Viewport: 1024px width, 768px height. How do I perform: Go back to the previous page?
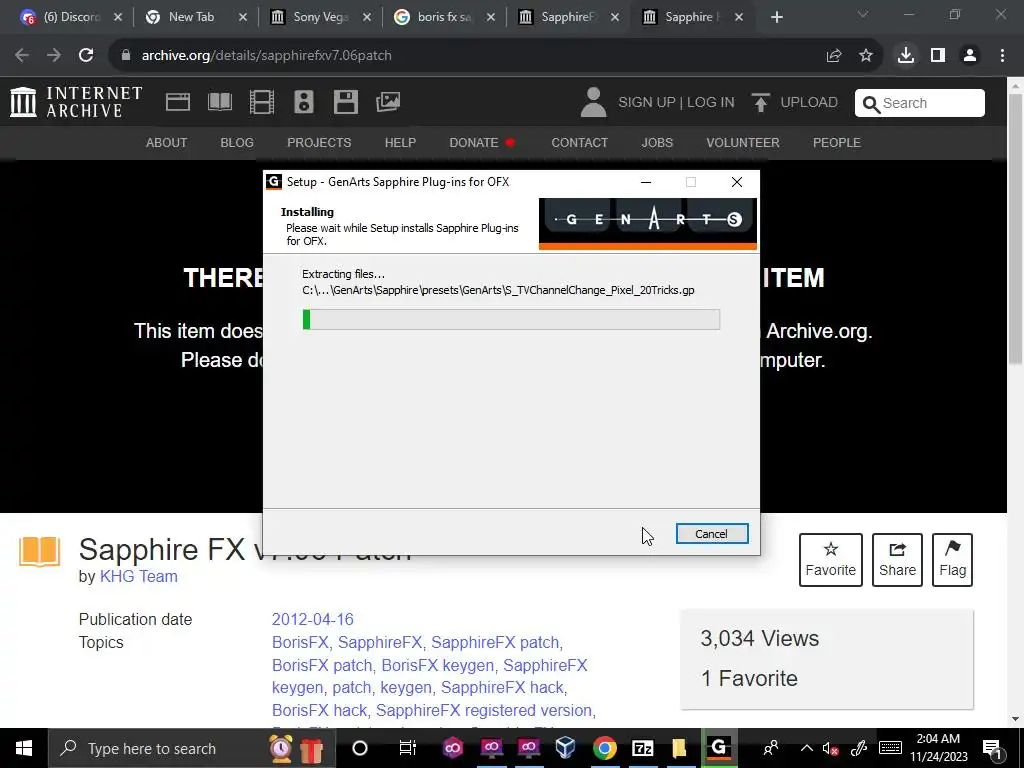pos(22,56)
